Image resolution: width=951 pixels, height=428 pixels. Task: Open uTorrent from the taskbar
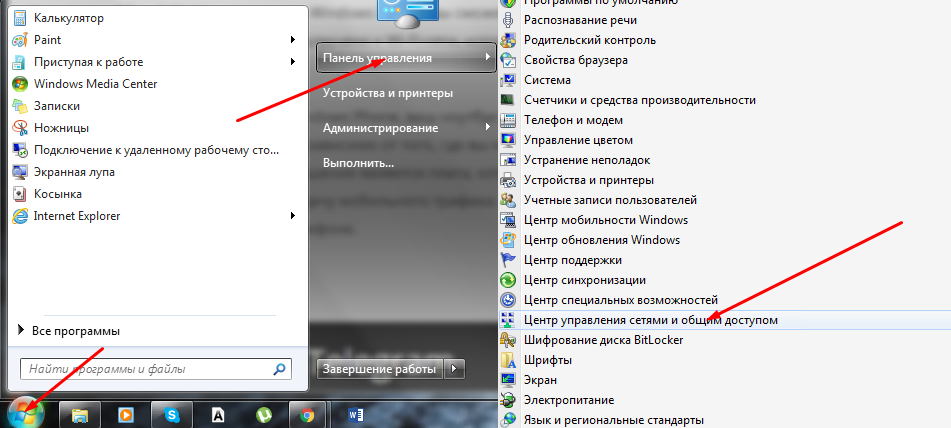264,415
